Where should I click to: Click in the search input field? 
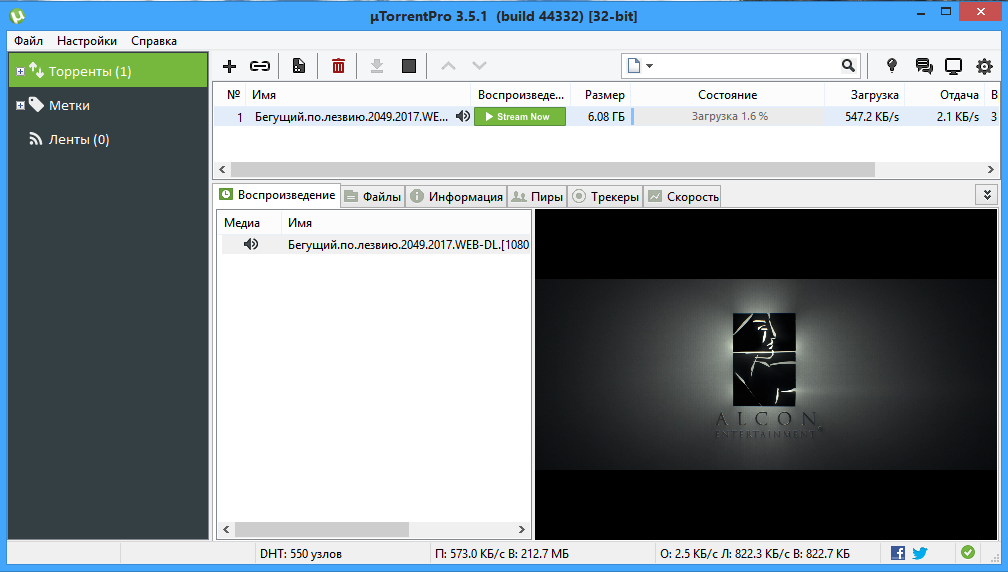746,66
